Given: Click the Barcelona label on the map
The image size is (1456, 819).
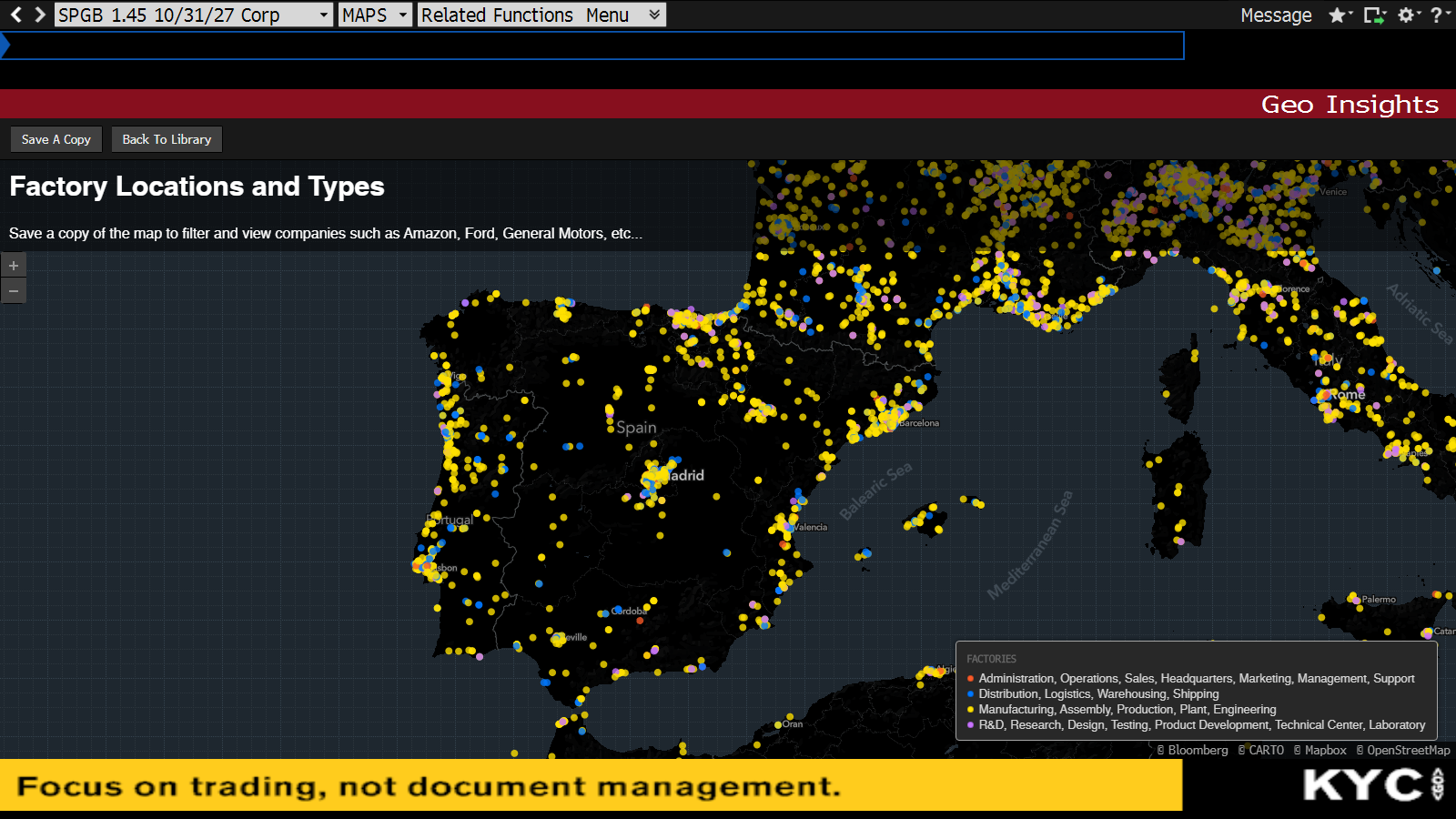Looking at the screenshot, I should pos(919,423).
